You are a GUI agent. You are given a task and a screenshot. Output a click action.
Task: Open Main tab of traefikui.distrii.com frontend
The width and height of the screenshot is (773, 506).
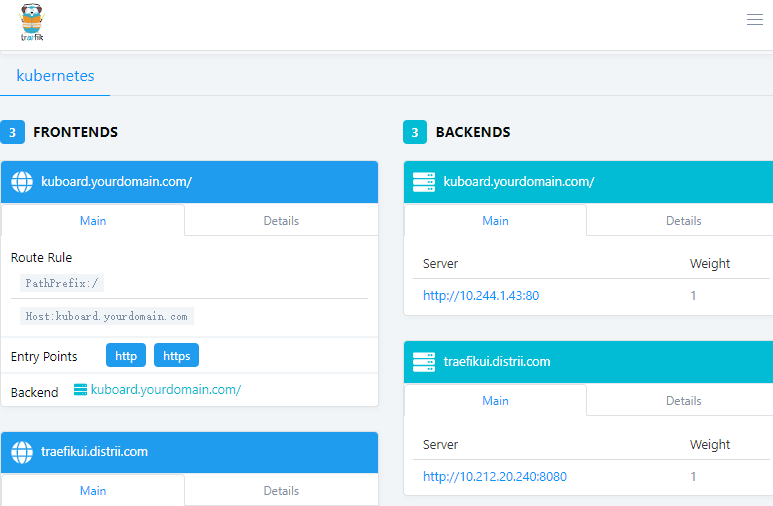93,491
